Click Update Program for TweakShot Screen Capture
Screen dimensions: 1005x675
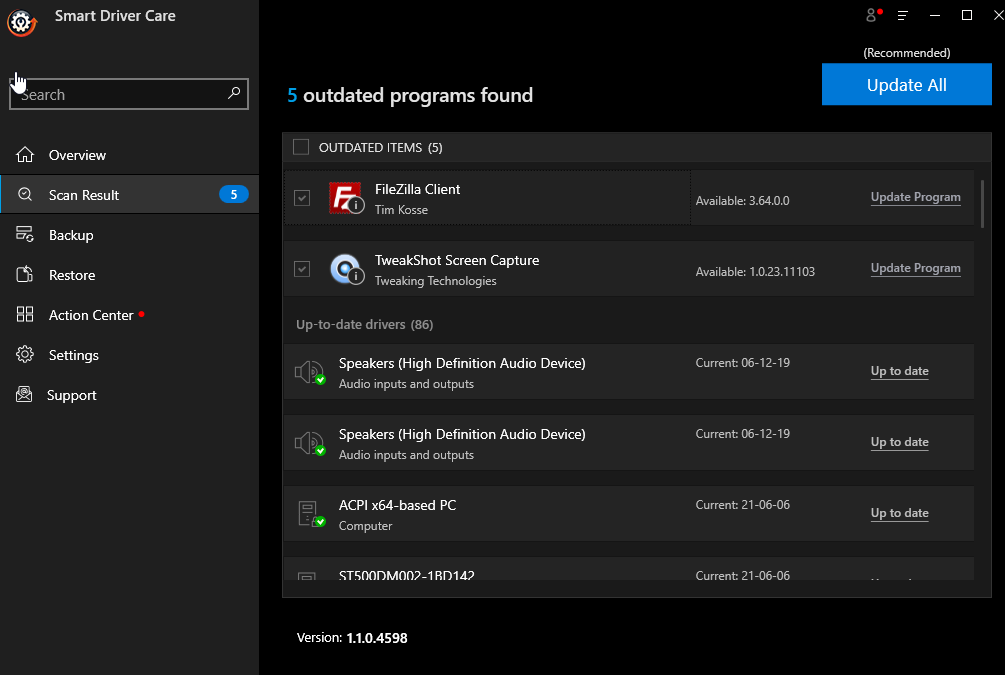pos(915,268)
